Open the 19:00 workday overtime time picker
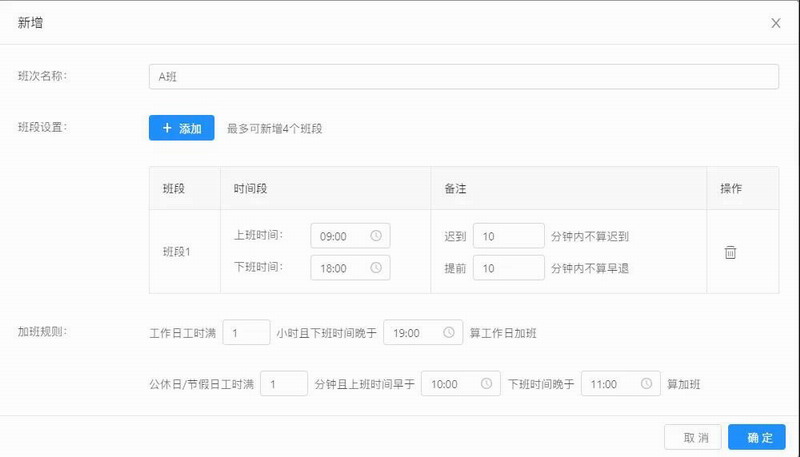 415,332
